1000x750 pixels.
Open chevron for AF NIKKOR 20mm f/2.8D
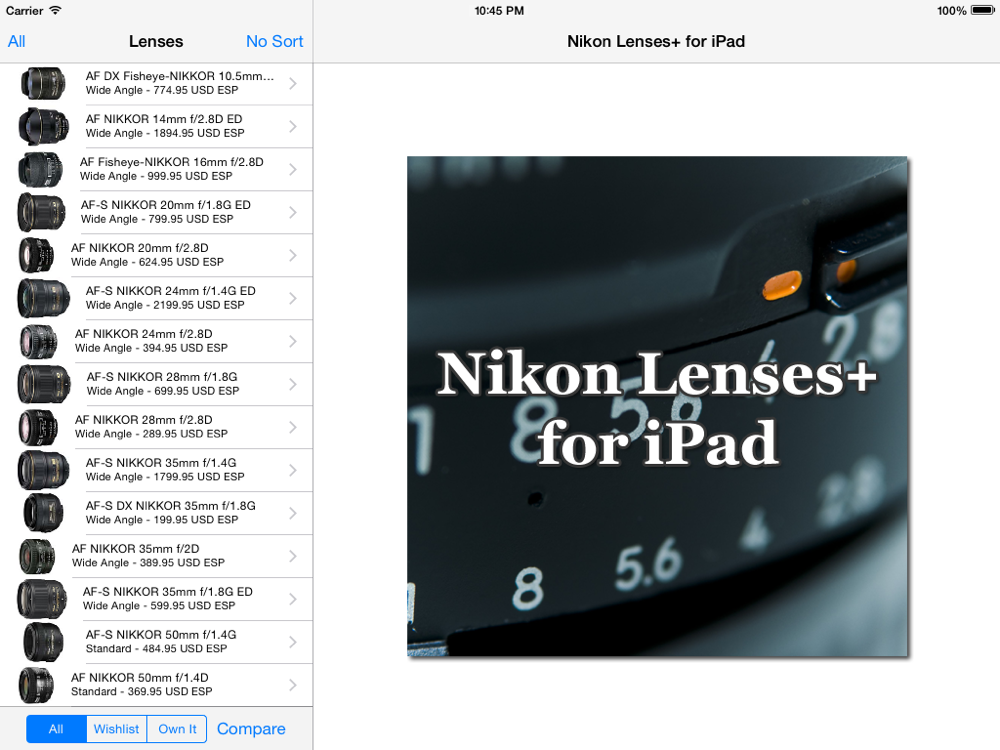point(293,255)
